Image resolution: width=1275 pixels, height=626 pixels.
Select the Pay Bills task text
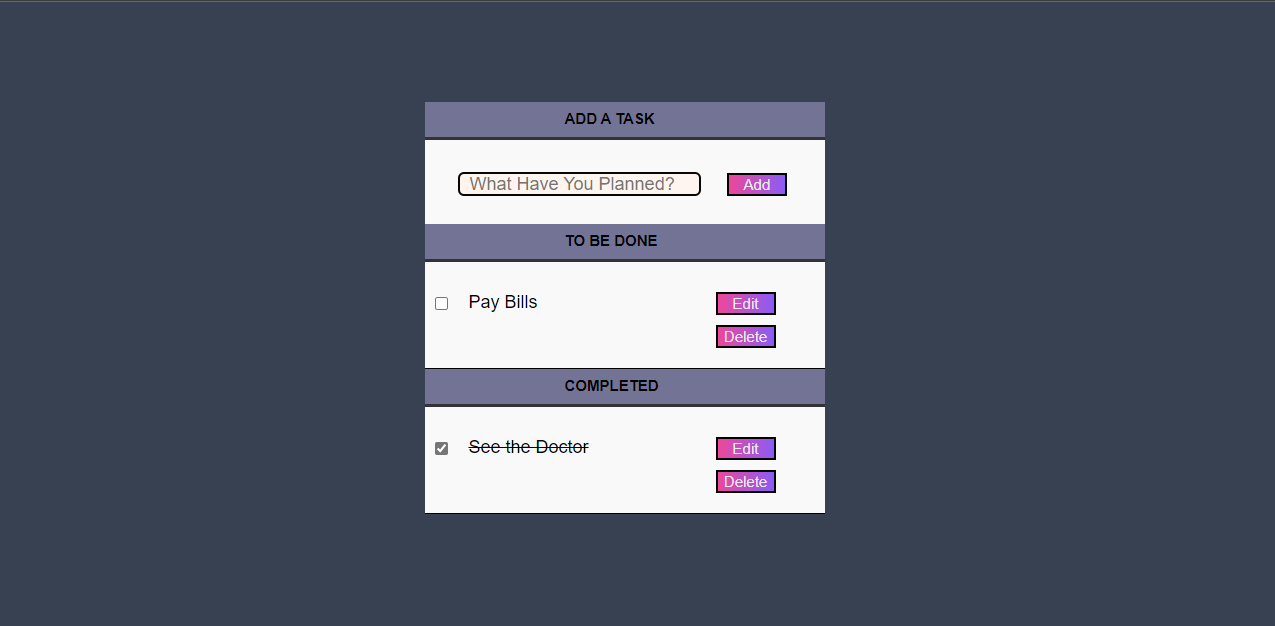point(503,302)
